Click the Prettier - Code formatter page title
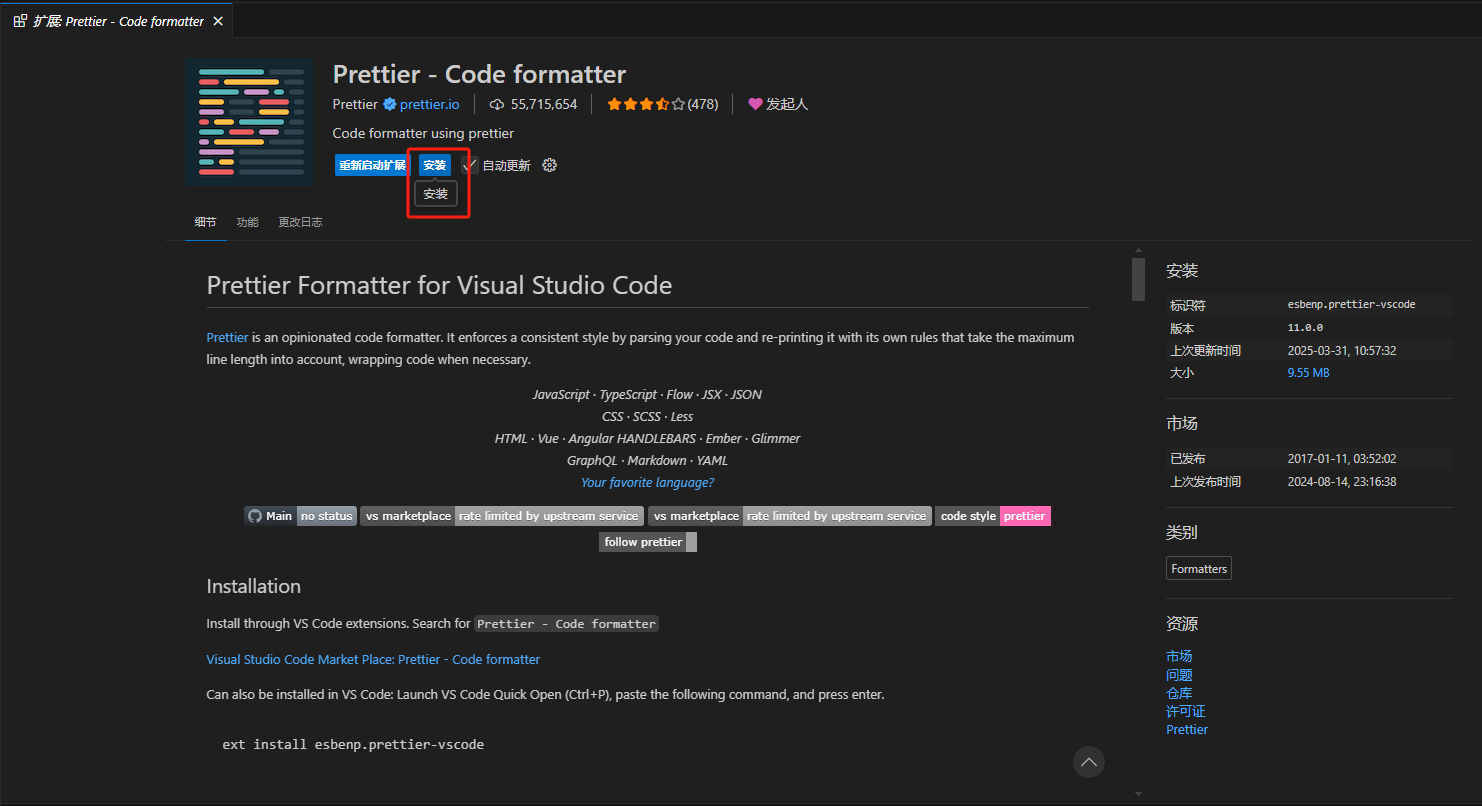1482x806 pixels. (479, 74)
